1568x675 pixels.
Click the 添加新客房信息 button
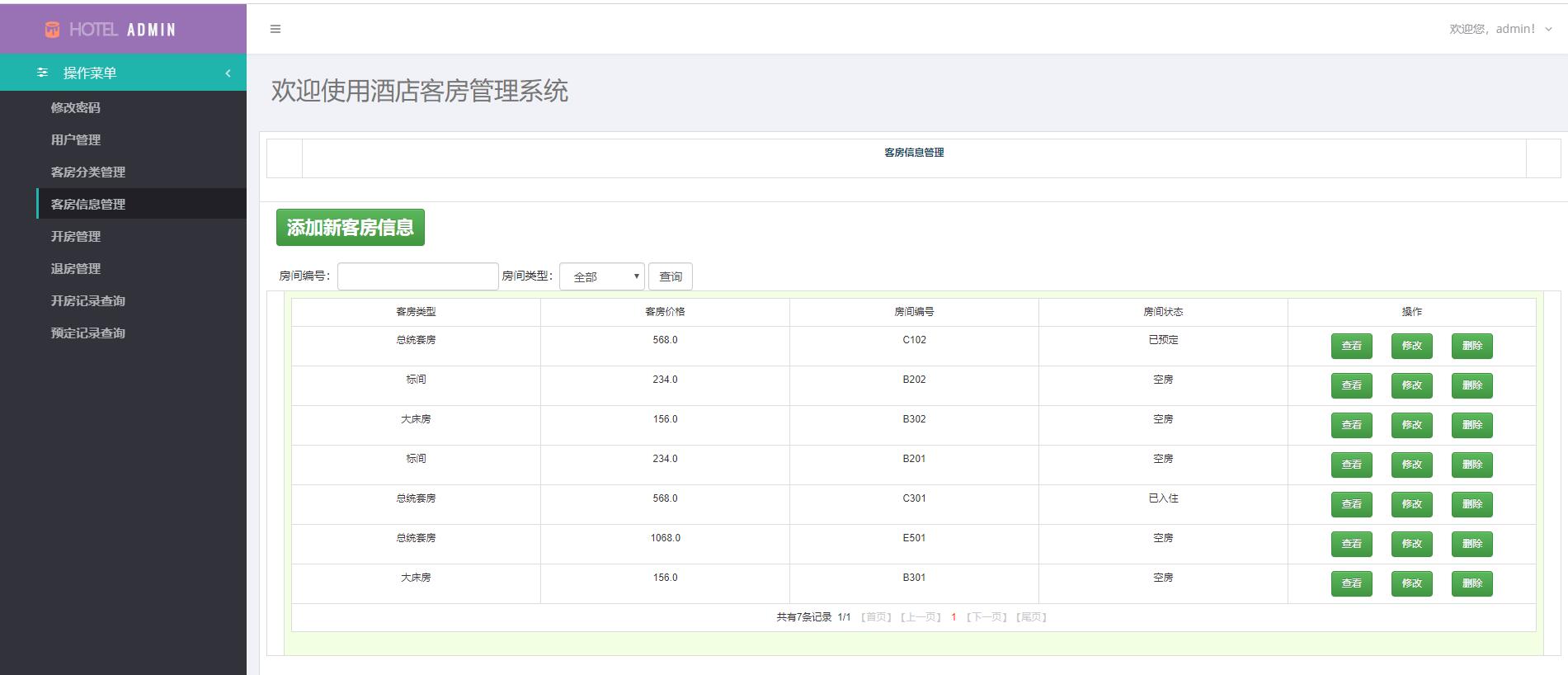[350, 227]
